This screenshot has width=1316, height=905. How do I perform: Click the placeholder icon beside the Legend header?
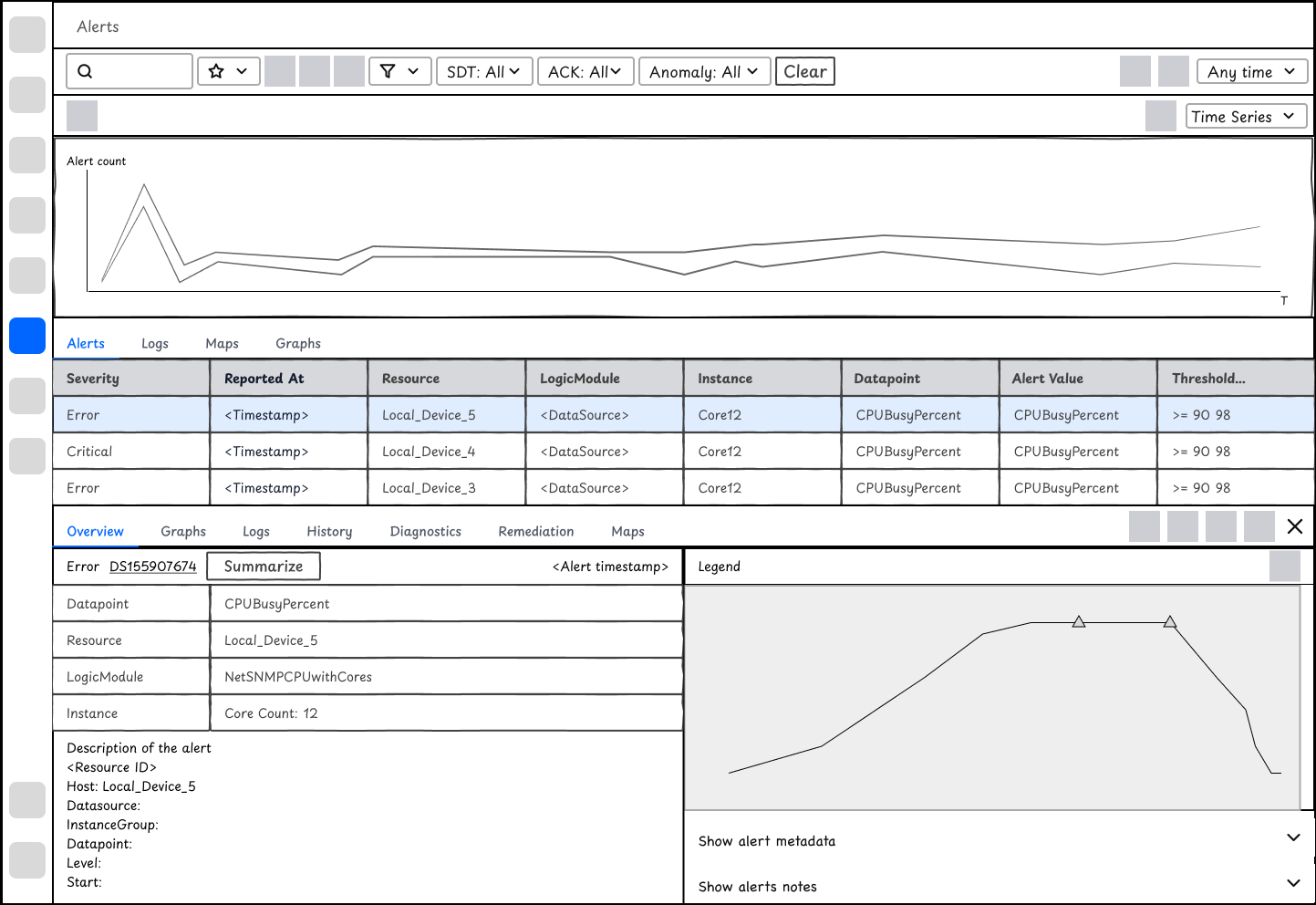pos(1285,566)
